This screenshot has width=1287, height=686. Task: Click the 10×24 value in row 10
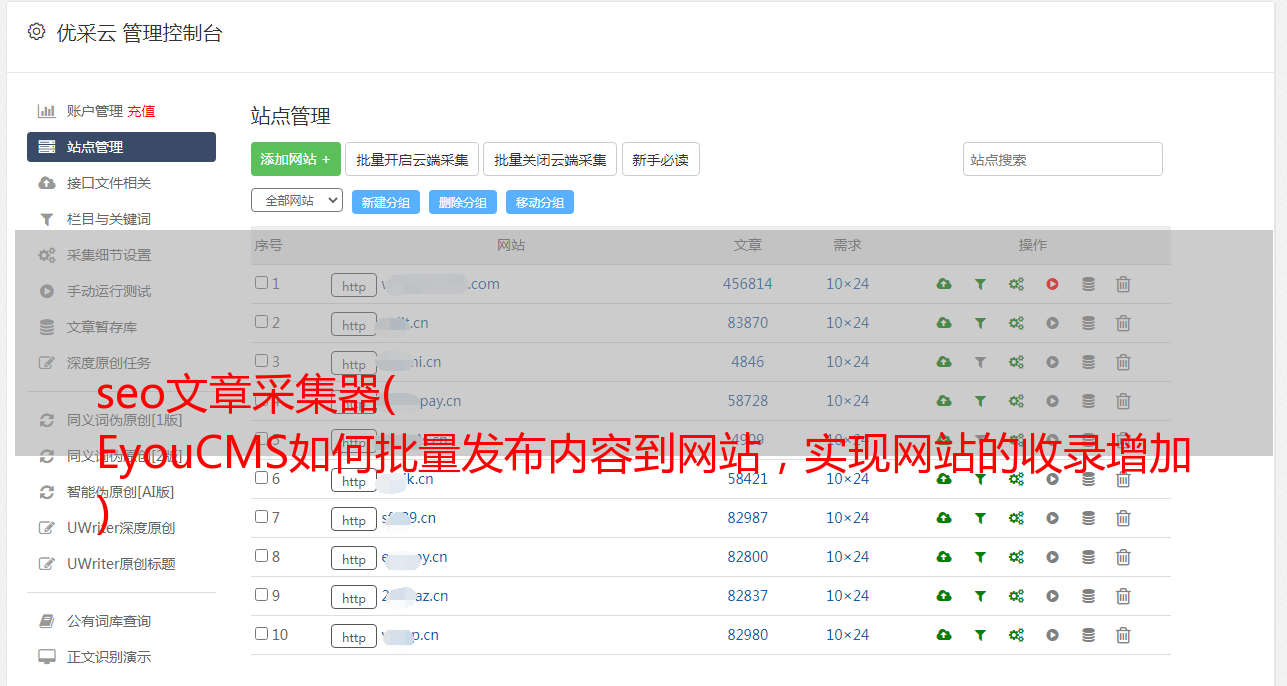(848, 635)
